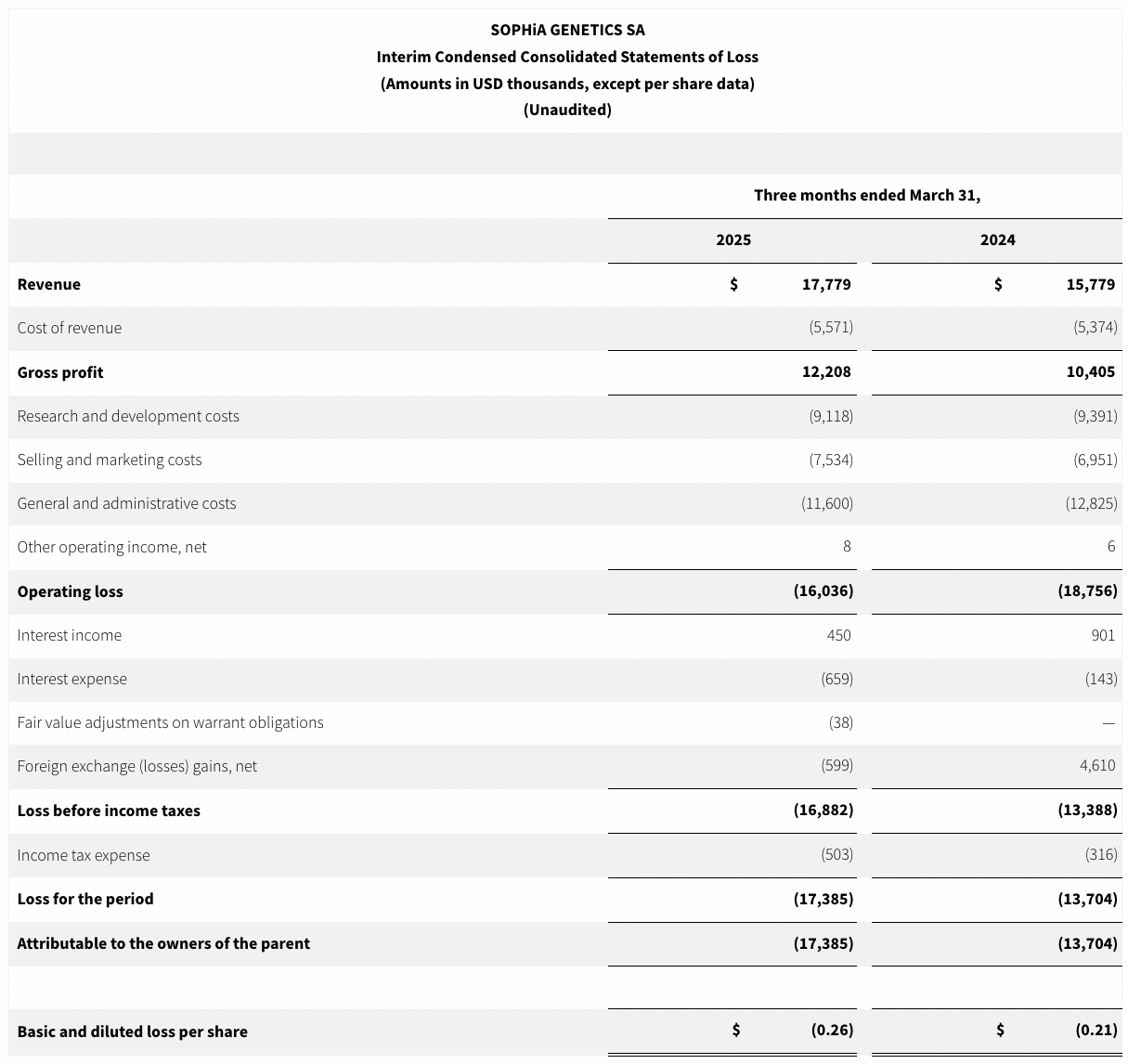Select the 2025 interest expense value (659)
The height and width of the screenshot is (1064, 1128).
[x=836, y=679]
